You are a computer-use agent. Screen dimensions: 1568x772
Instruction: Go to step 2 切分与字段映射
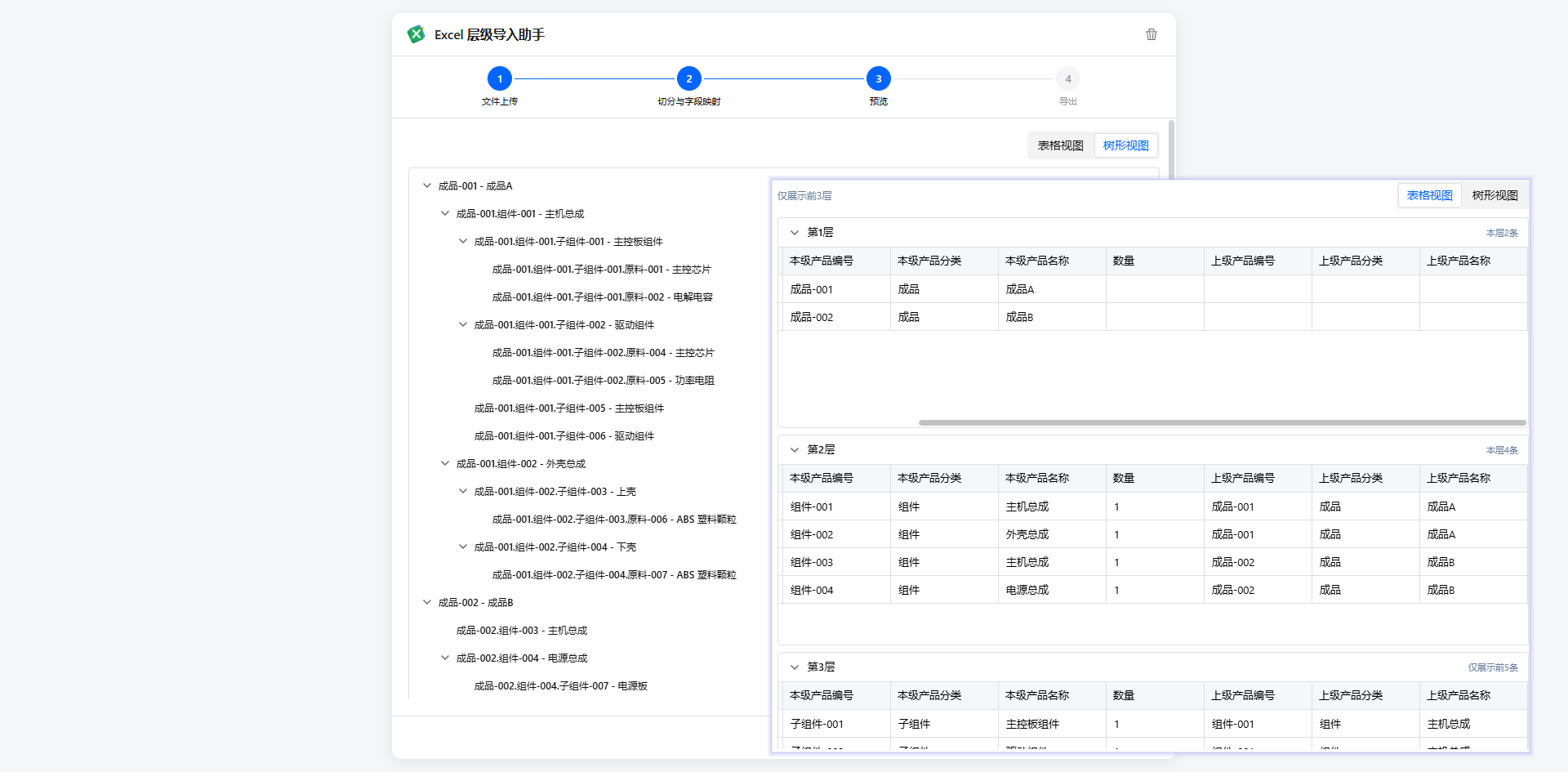[x=689, y=79]
